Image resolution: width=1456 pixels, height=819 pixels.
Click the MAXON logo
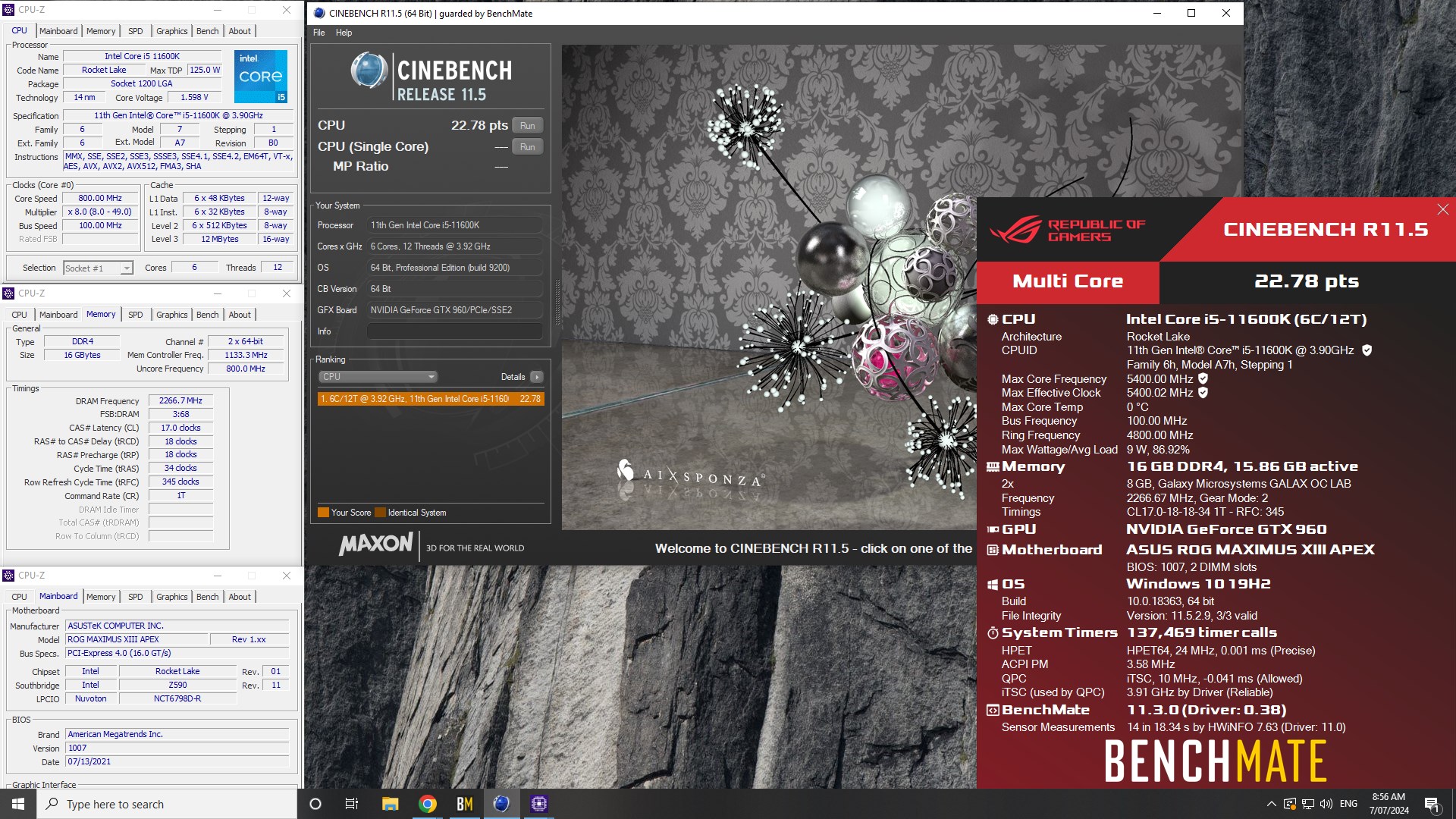pyautogui.click(x=375, y=544)
